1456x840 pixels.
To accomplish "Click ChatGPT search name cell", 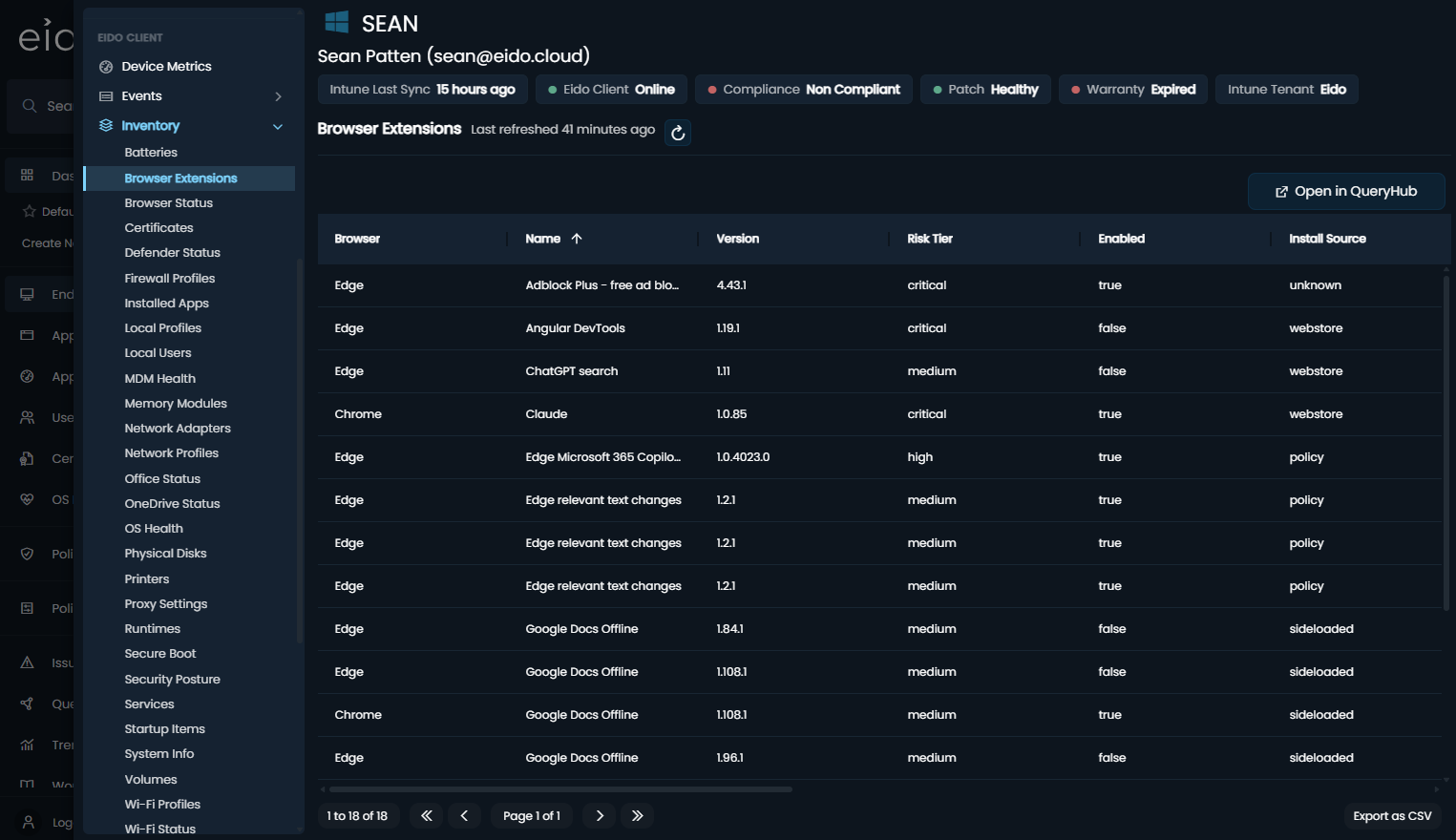I will click(x=571, y=371).
